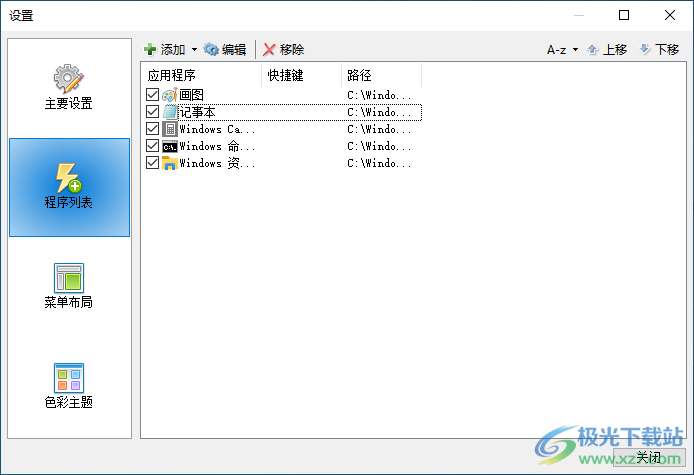Close the 设置 window with X
The image size is (694, 475).
[x=670, y=15]
